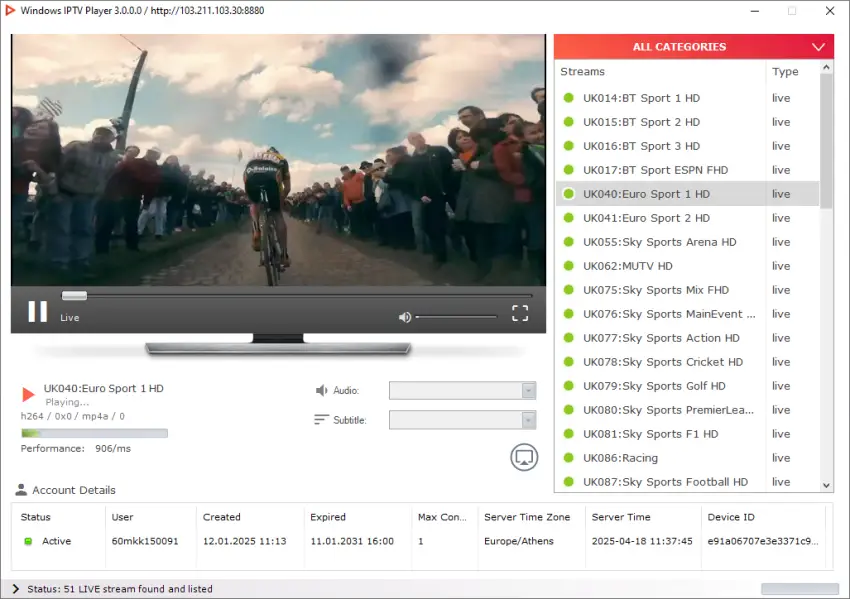850x599 pixels.
Task: Click the Subtitle lines icon
Action: click(321, 420)
